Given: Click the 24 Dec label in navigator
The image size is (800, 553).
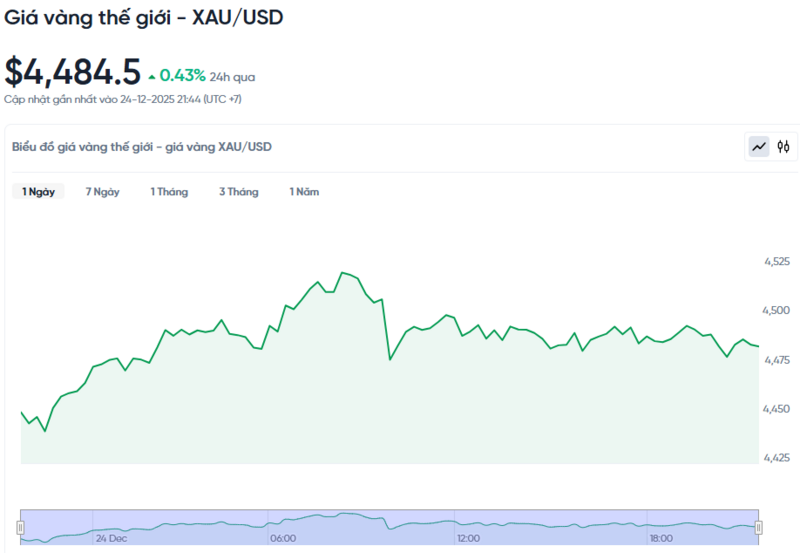Looking at the screenshot, I should pyautogui.click(x=111, y=538).
